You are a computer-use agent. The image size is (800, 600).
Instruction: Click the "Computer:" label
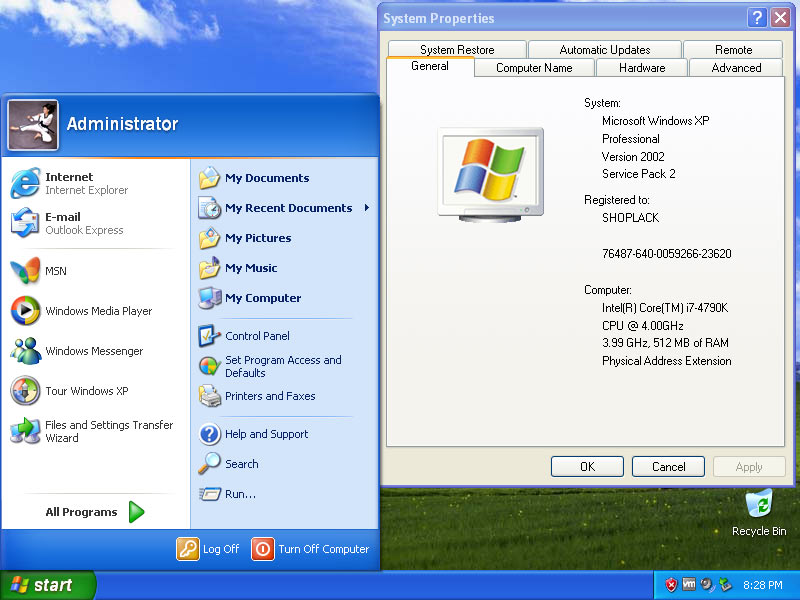click(x=608, y=290)
